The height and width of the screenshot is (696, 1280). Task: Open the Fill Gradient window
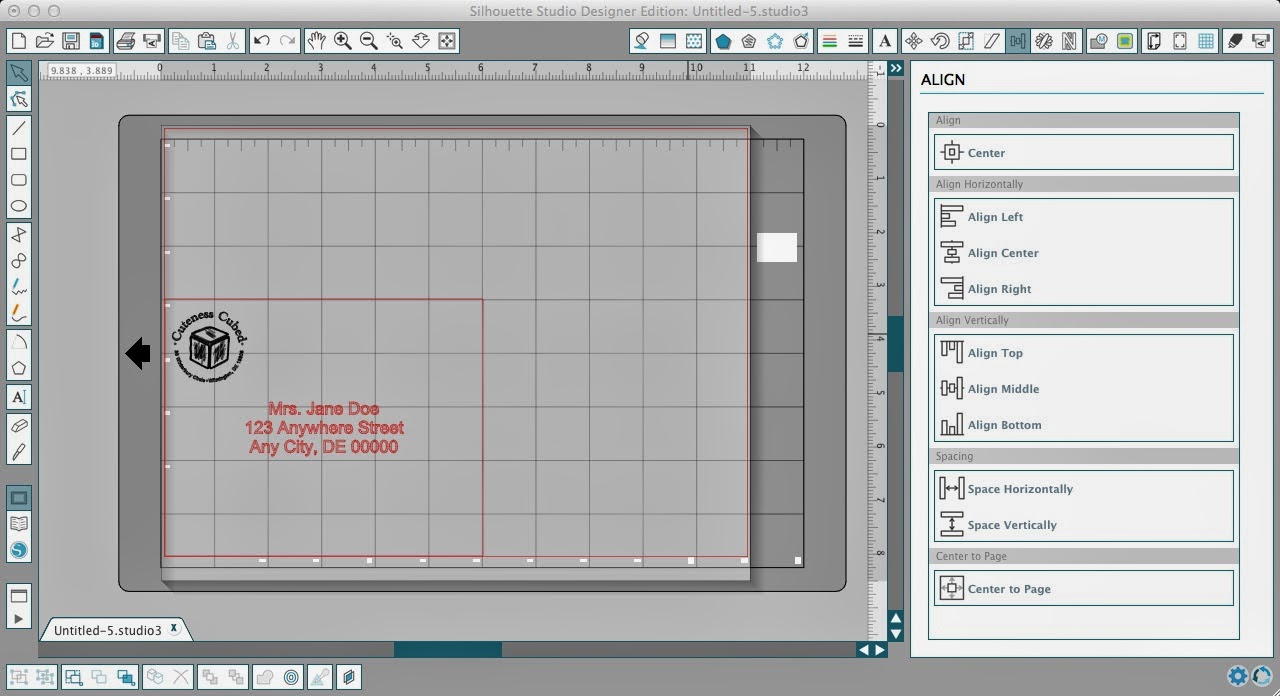pos(667,41)
